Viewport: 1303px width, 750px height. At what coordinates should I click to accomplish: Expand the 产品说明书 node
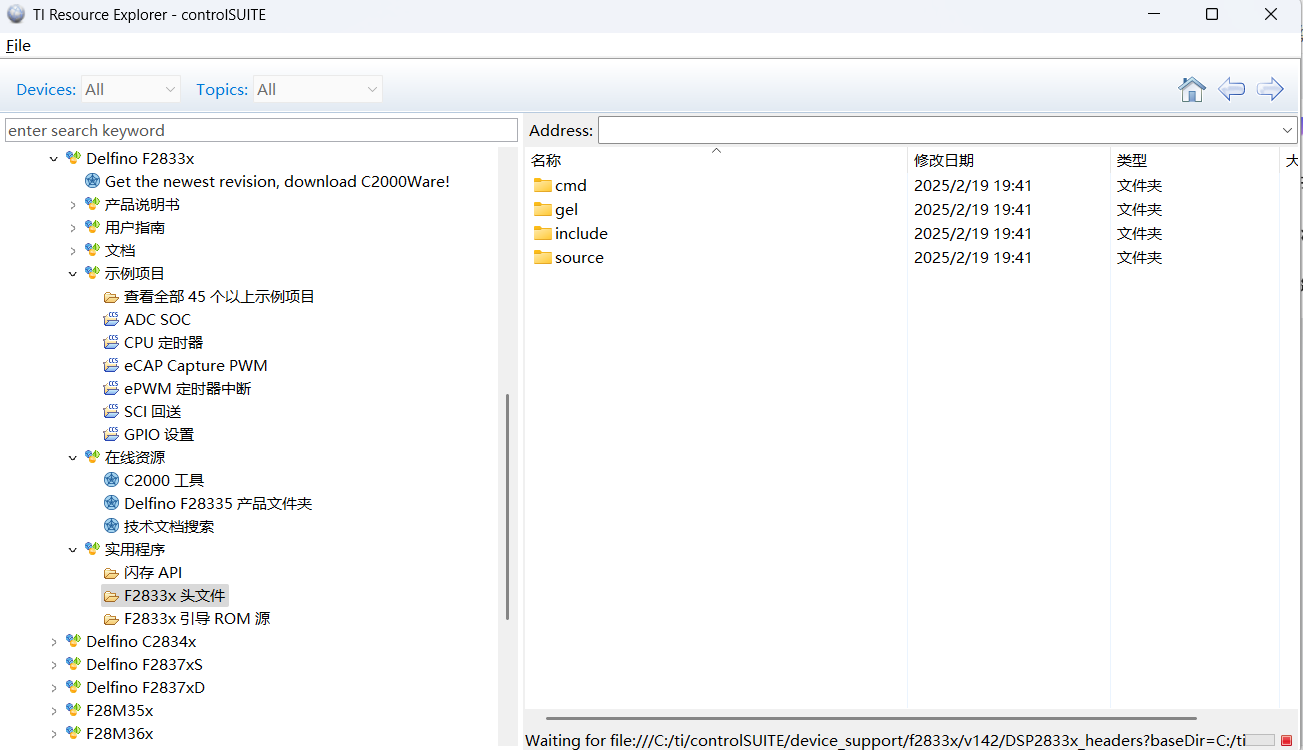(73, 204)
